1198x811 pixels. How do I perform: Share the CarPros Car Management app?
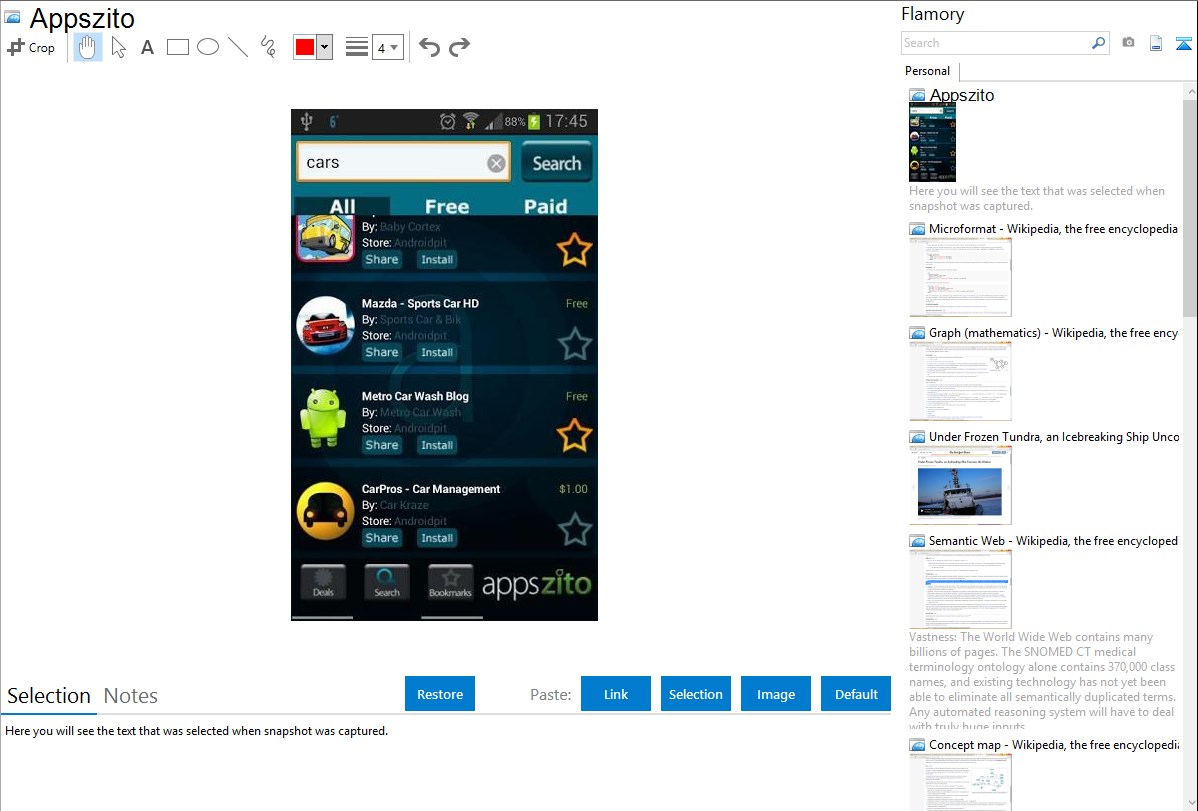coord(382,538)
